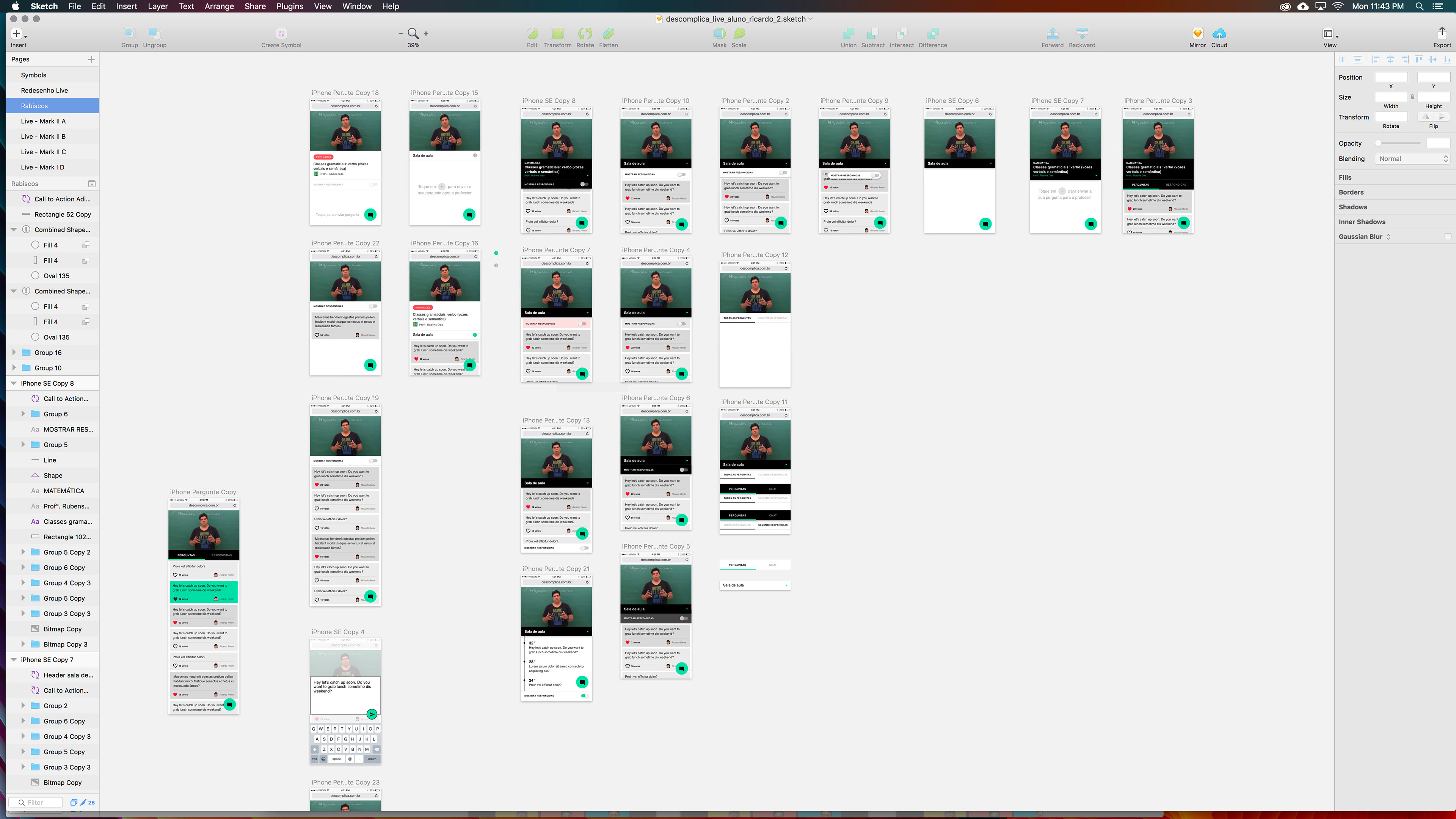This screenshot has width=1456, height=819.
Task: Apply the Subtract boolean operation
Action: pyautogui.click(x=873, y=33)
